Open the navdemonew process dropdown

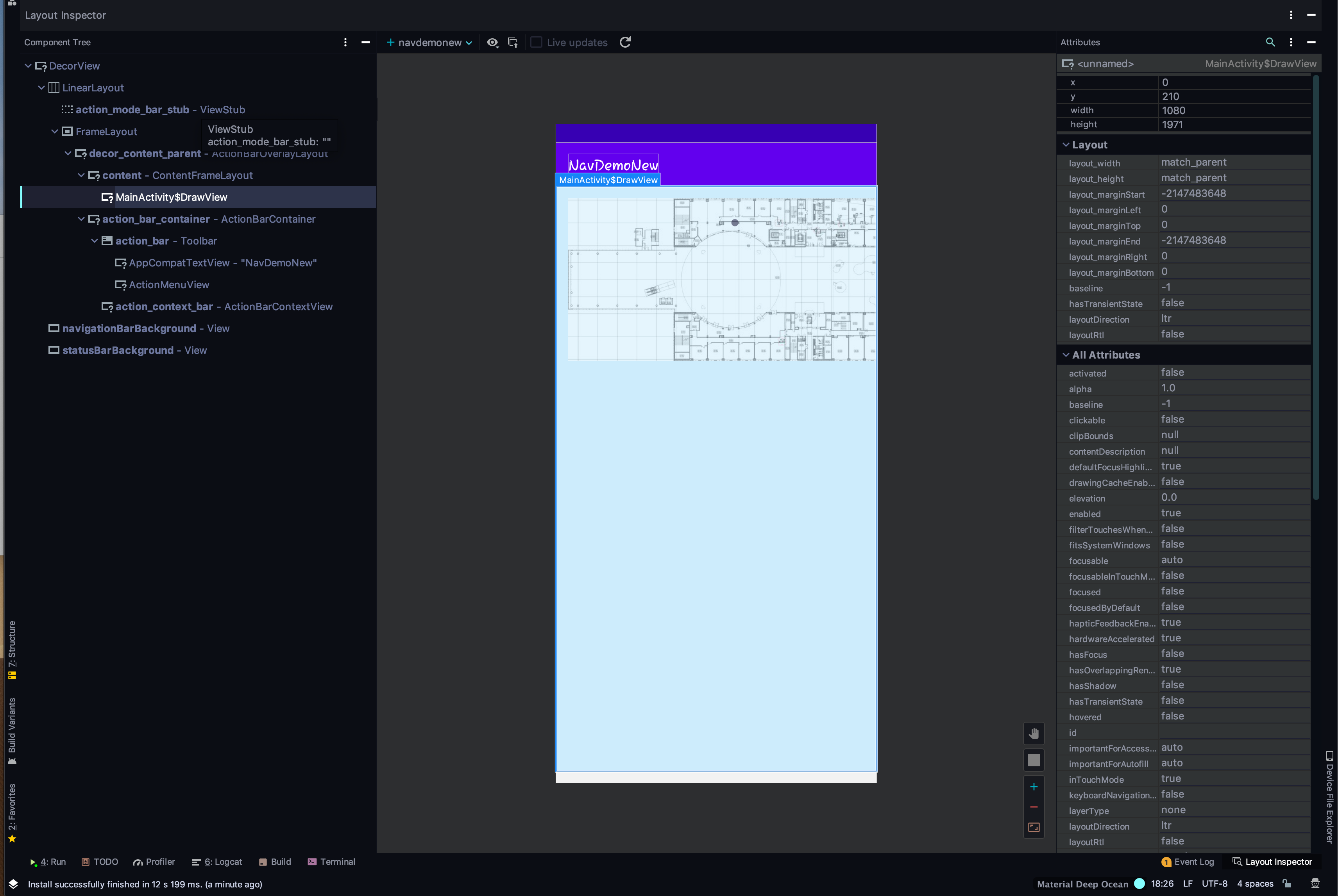click(x=430, y=42)
